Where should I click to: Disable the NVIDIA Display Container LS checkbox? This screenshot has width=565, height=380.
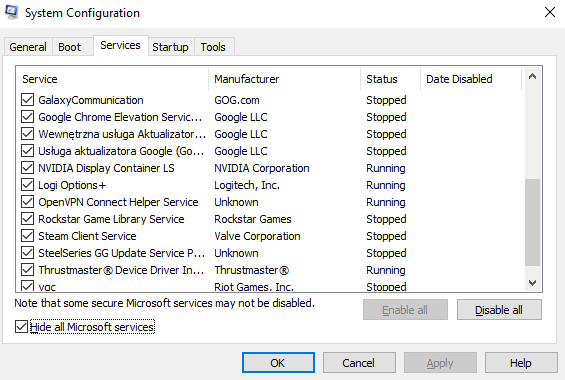point(27,168)
